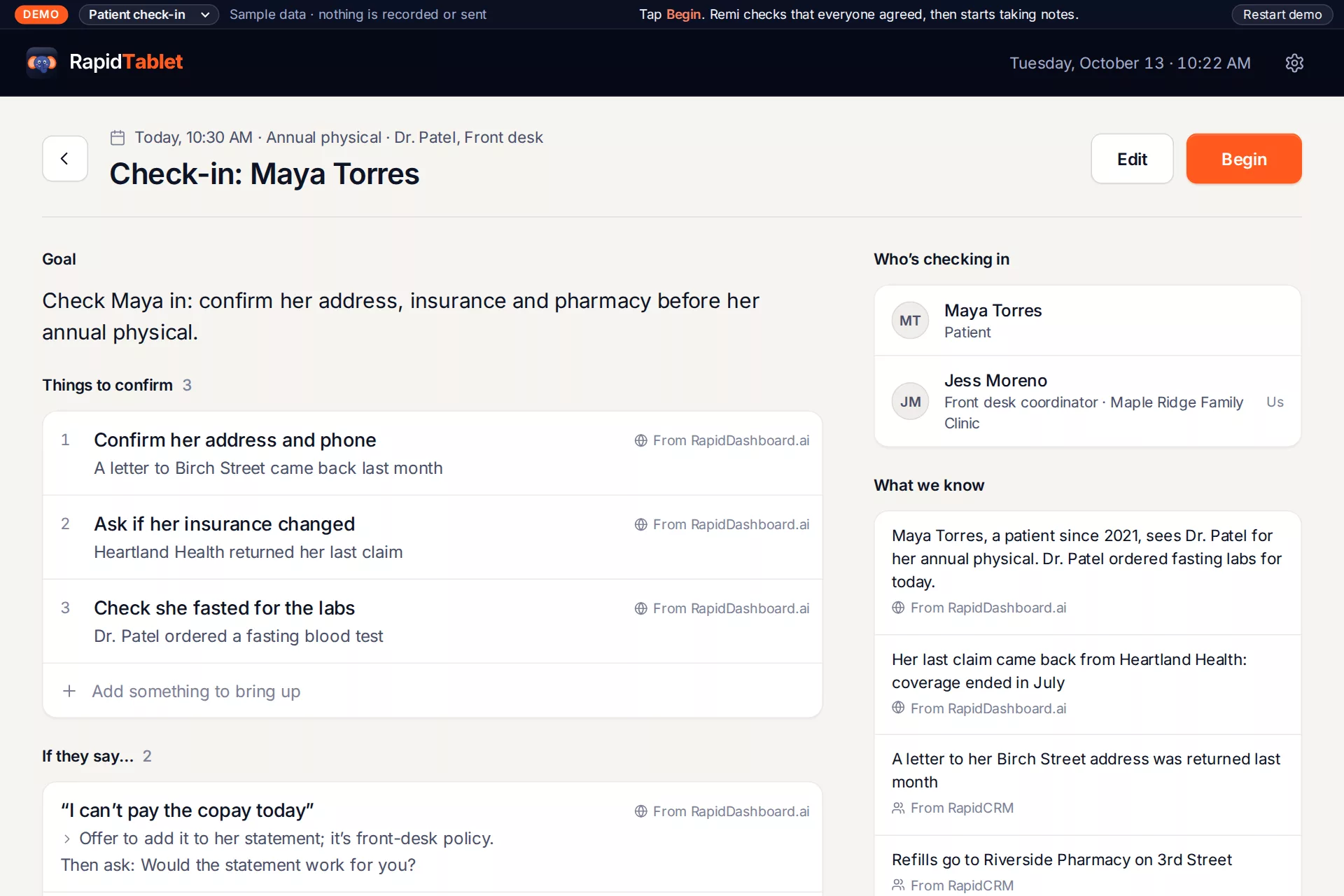Click the Goal description text

pos(400,316)
